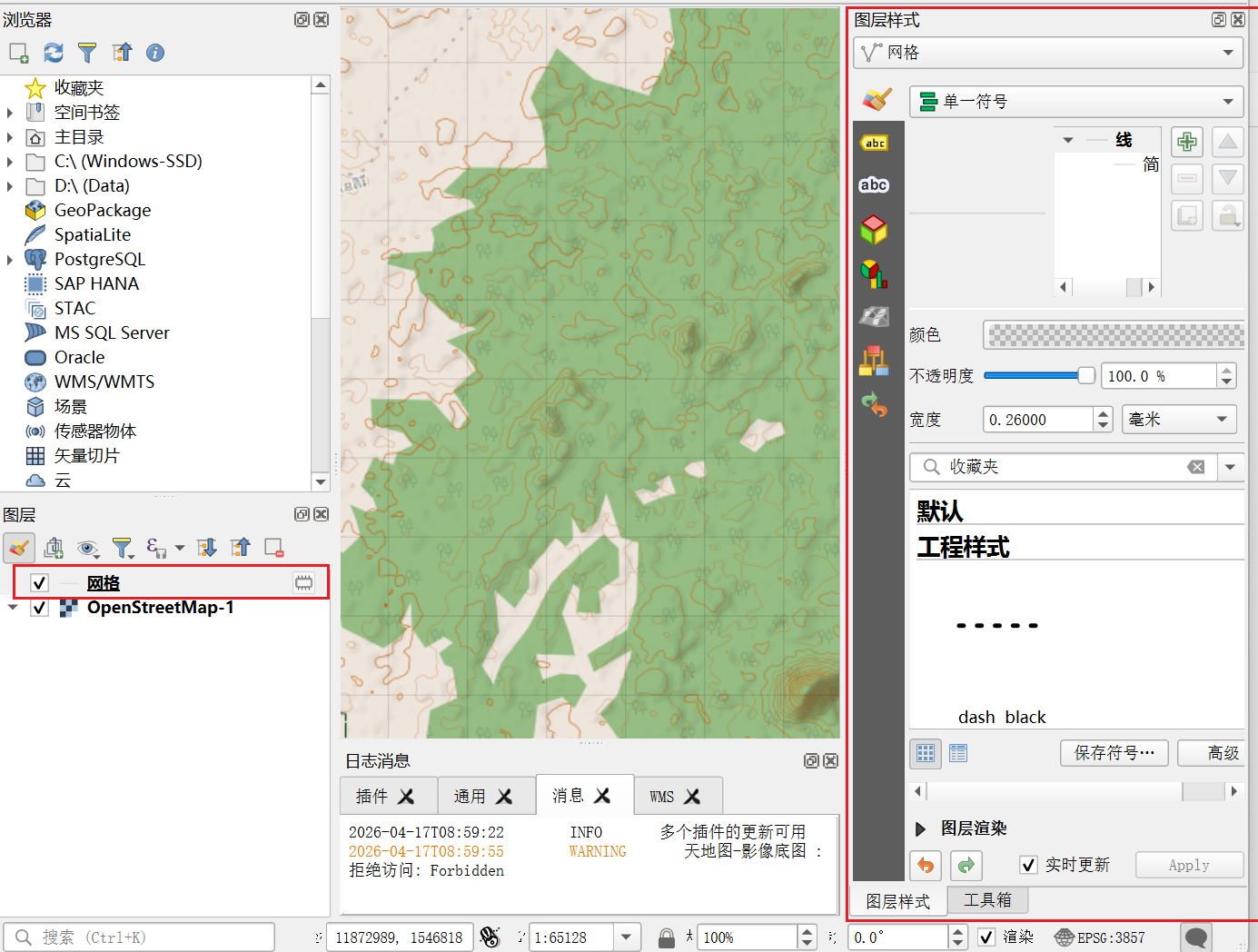Click the undo arrow in layer styling
The height and width of the screenshot is (952, 1258).
tap(926, 865)
